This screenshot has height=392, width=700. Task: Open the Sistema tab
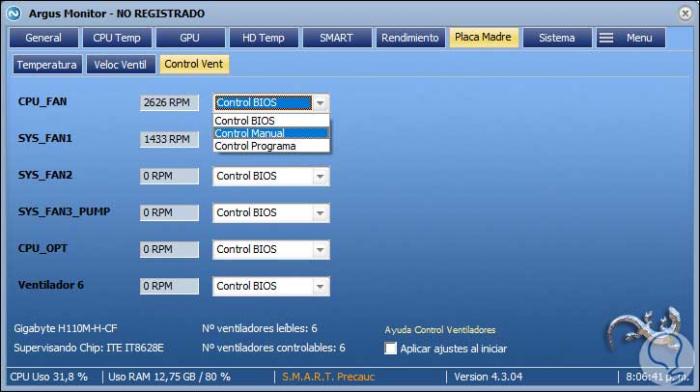click(557, 38)
